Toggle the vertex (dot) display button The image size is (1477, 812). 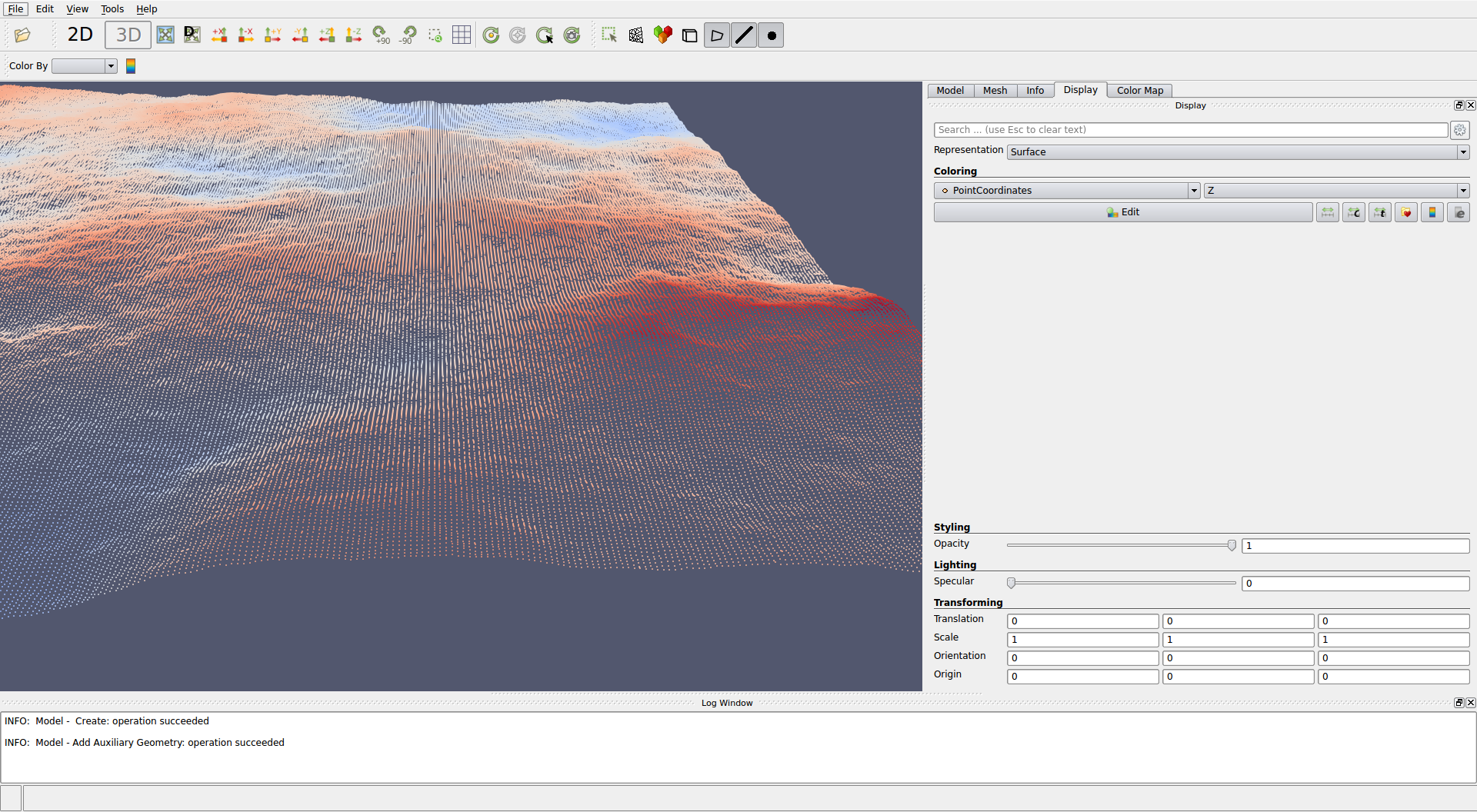tap(771, 35)
